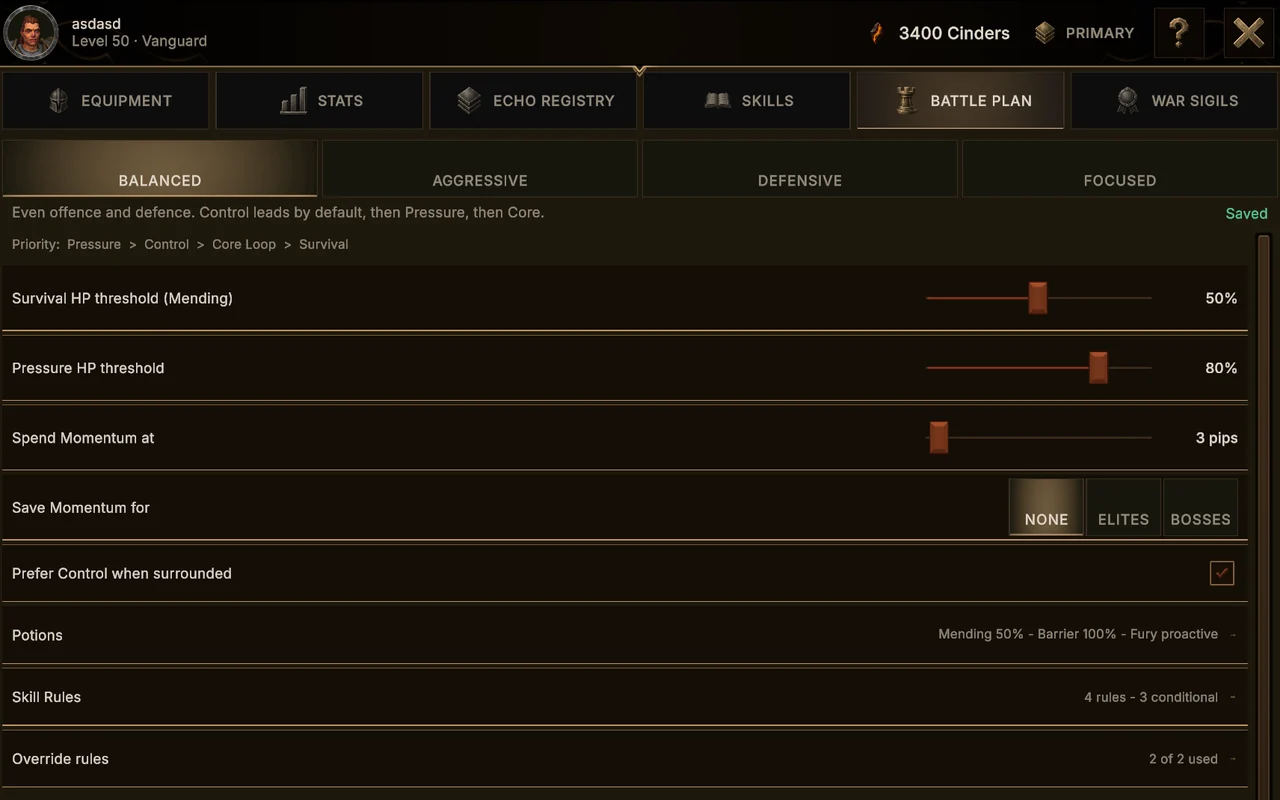Screen dimensions: 1280x800
Task: Click Core Loop in the priority list
Action: (244, 244)
